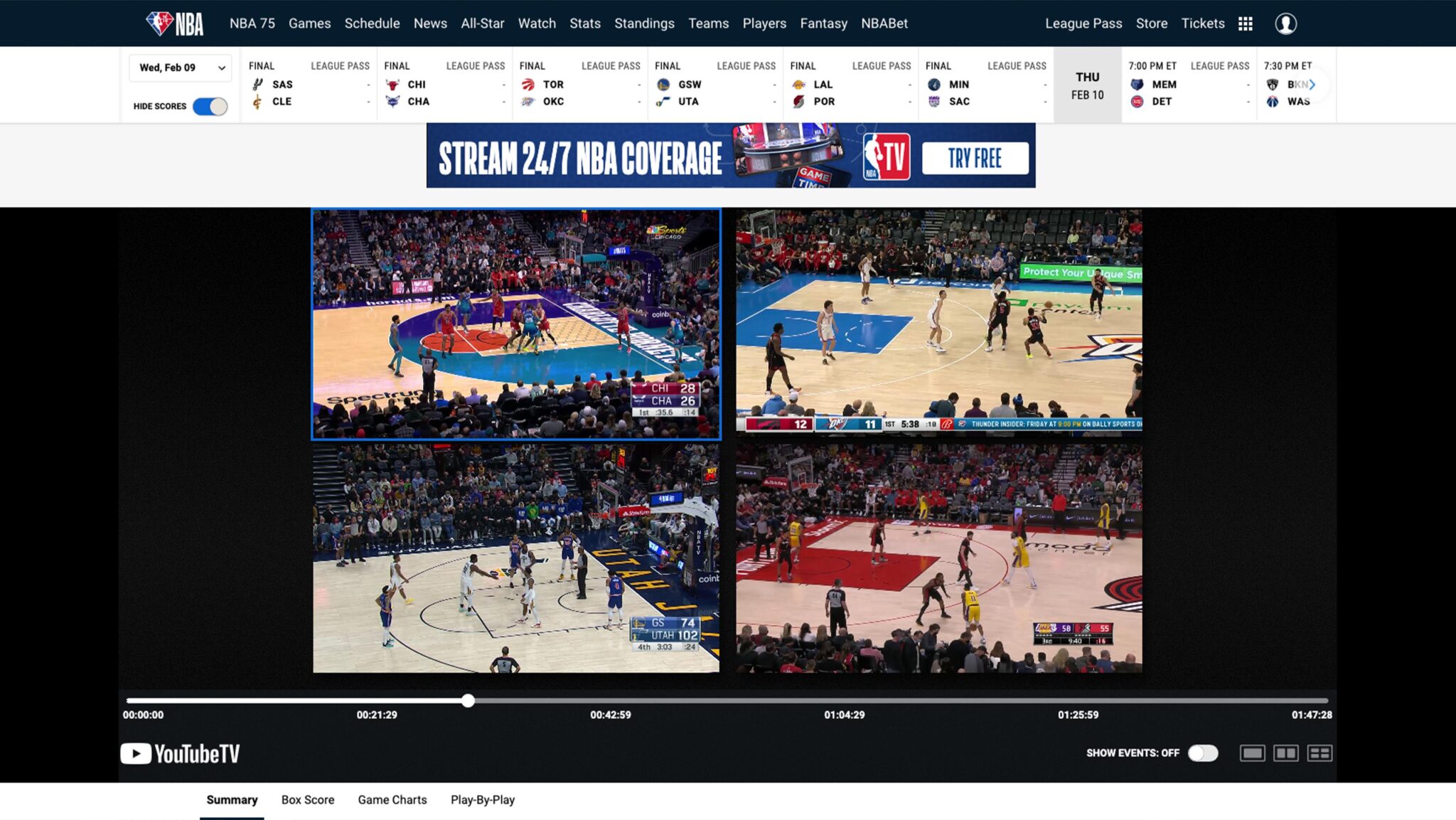Select the four-game grid layout icon
1456x820 pixels.
tap(1321, 752)
